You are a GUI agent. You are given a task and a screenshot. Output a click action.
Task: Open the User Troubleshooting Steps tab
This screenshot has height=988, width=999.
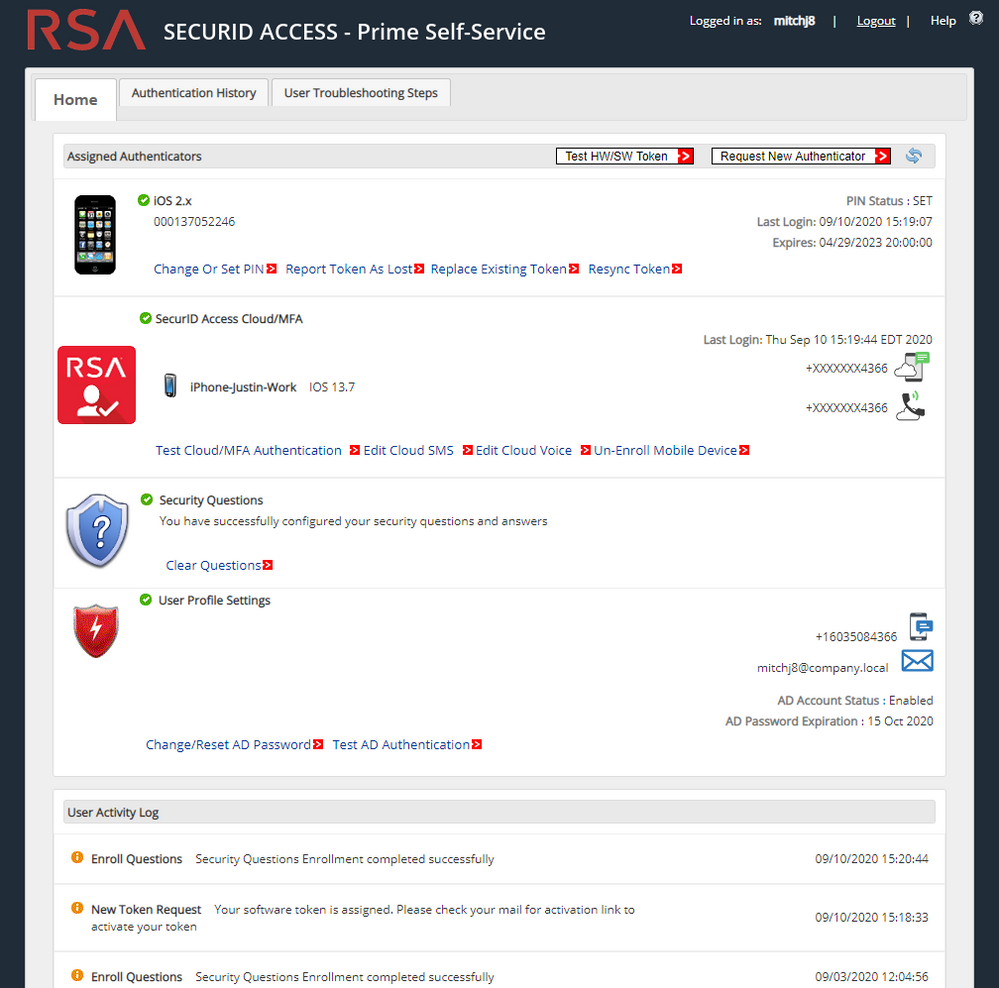361,92
